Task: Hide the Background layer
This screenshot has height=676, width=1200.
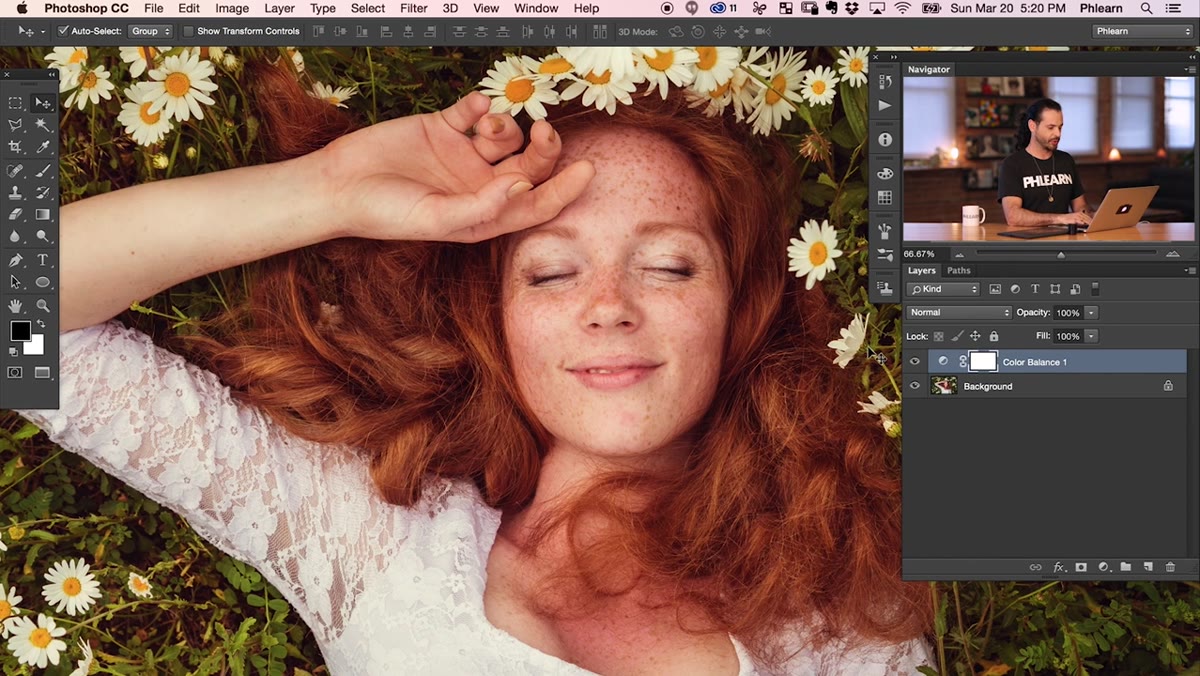Action: [x=914, y=386]
